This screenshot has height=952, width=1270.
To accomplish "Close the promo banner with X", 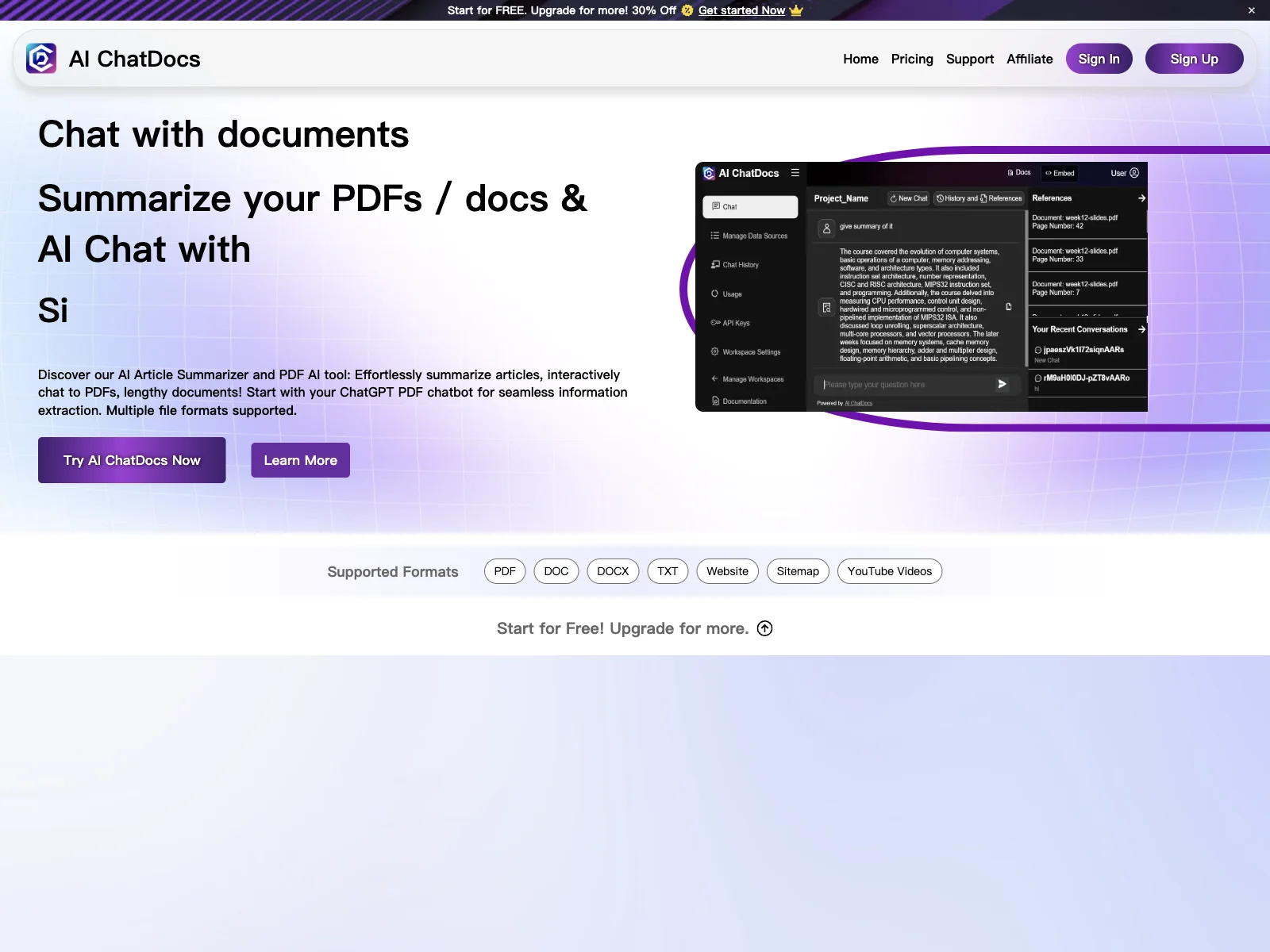I will pyautogui.click(x=1252, y=10).
